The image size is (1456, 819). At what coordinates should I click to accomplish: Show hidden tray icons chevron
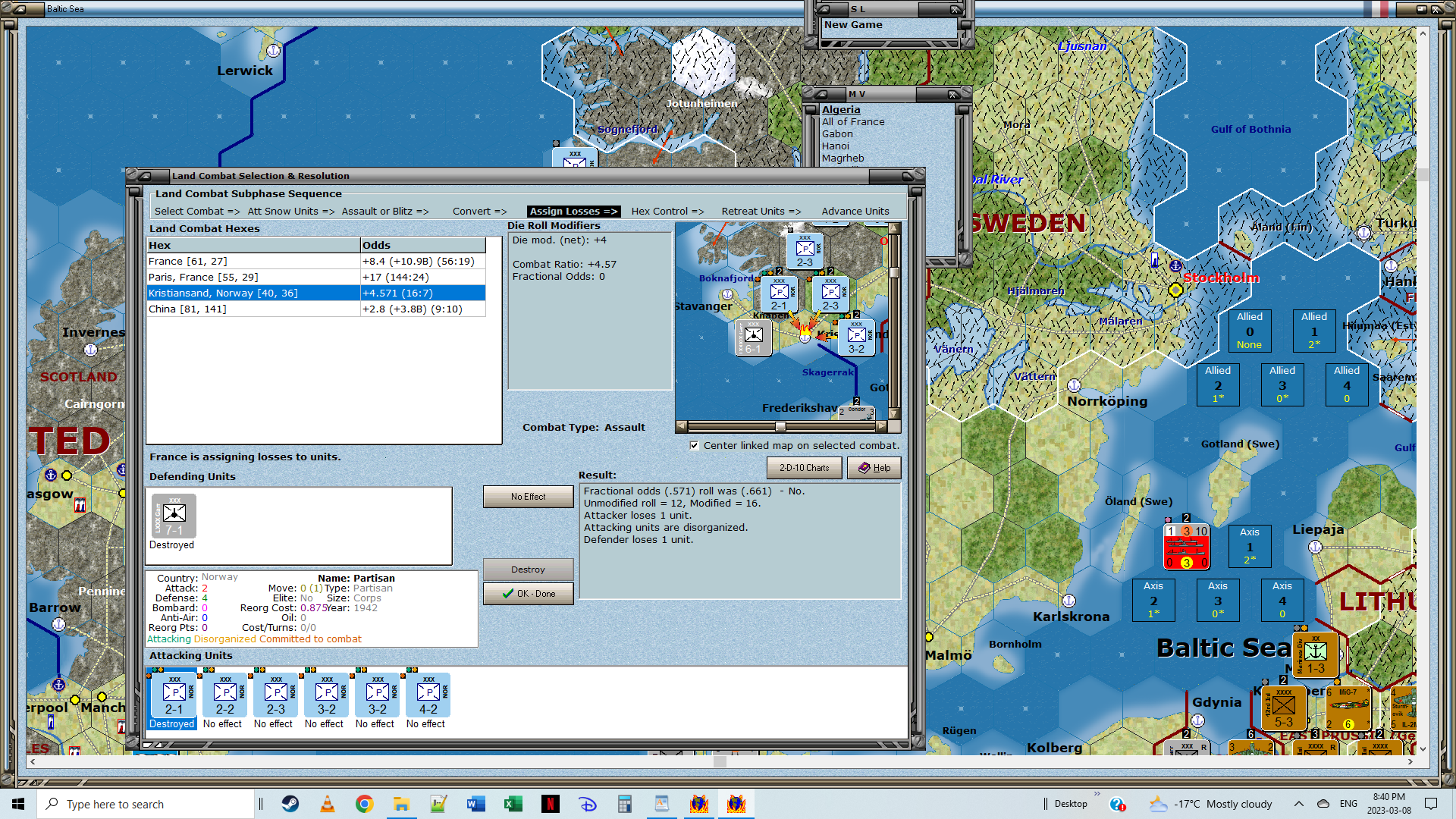(1299, 804)
